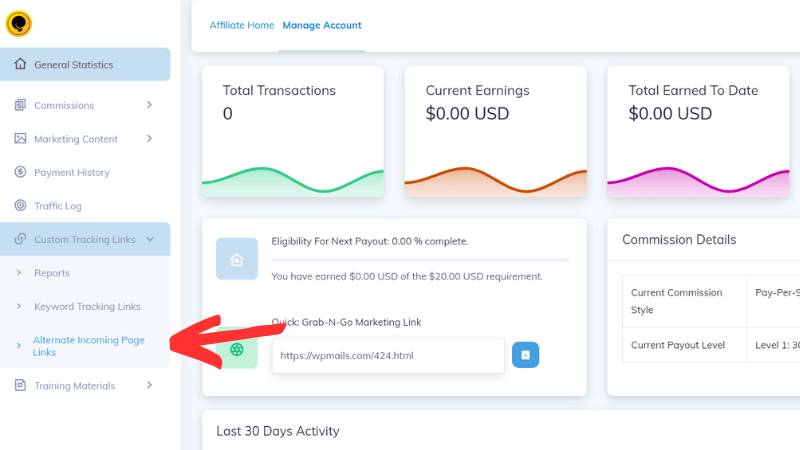Click the blue house icon in payout card
The width and height of the screenshot is (800, 450).
[x=236, y=259]
